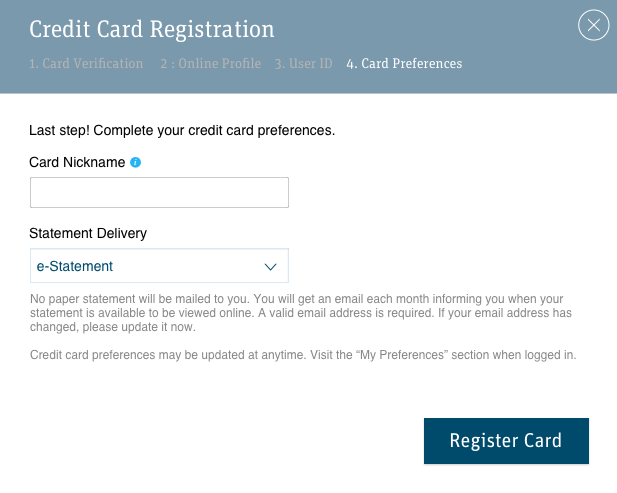Screen dimensions: 617x493
Task: Click the info icon beside Card Nickname
Action: 136,162
